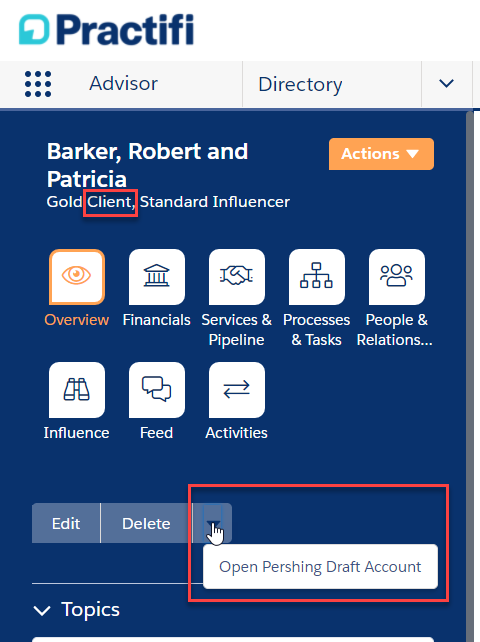Open the Financials bank icon
480x642 pixels.
point(157,277)
